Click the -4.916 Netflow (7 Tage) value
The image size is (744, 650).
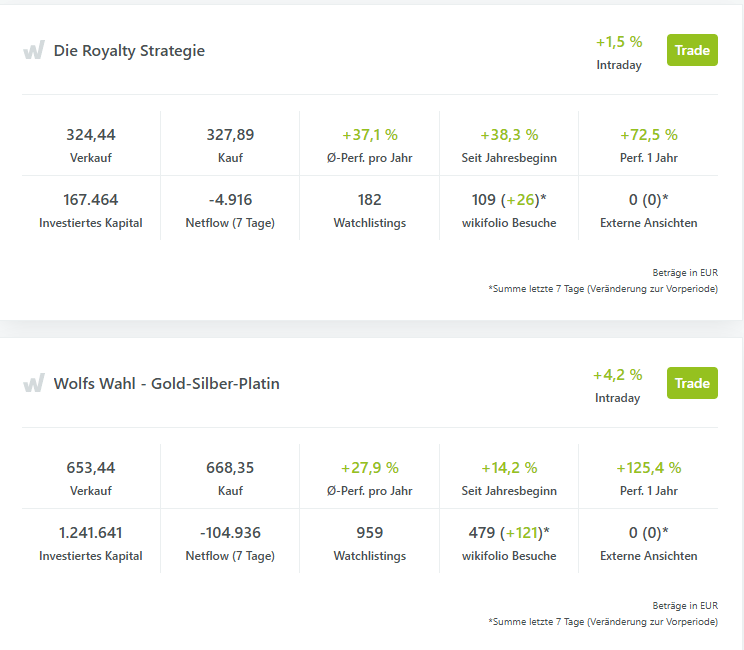click(x=230, y=200)
